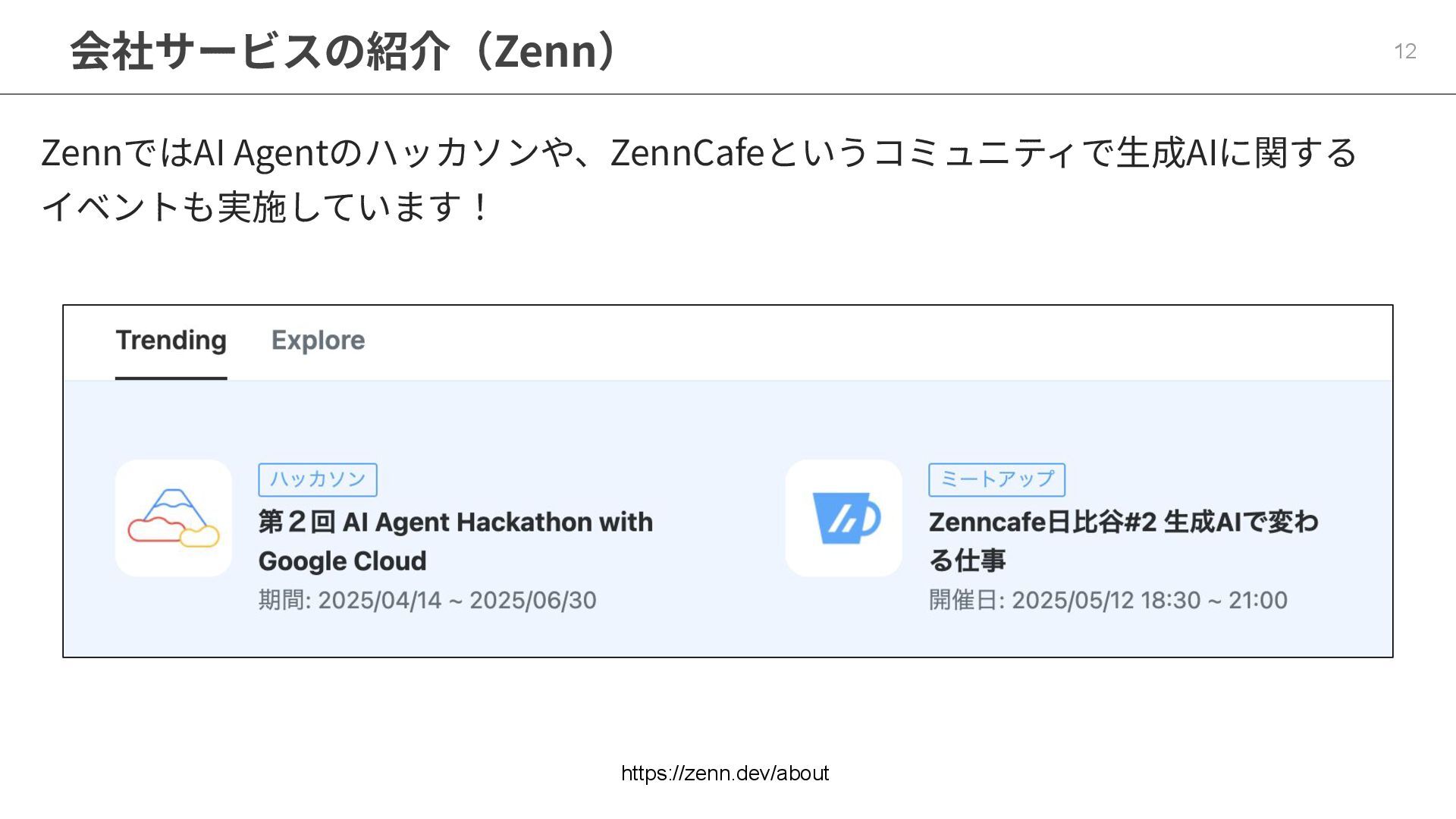This screenshot has width=1456, height=819.
Task: Click the slide page number 12
Action: coord(1404,51)
